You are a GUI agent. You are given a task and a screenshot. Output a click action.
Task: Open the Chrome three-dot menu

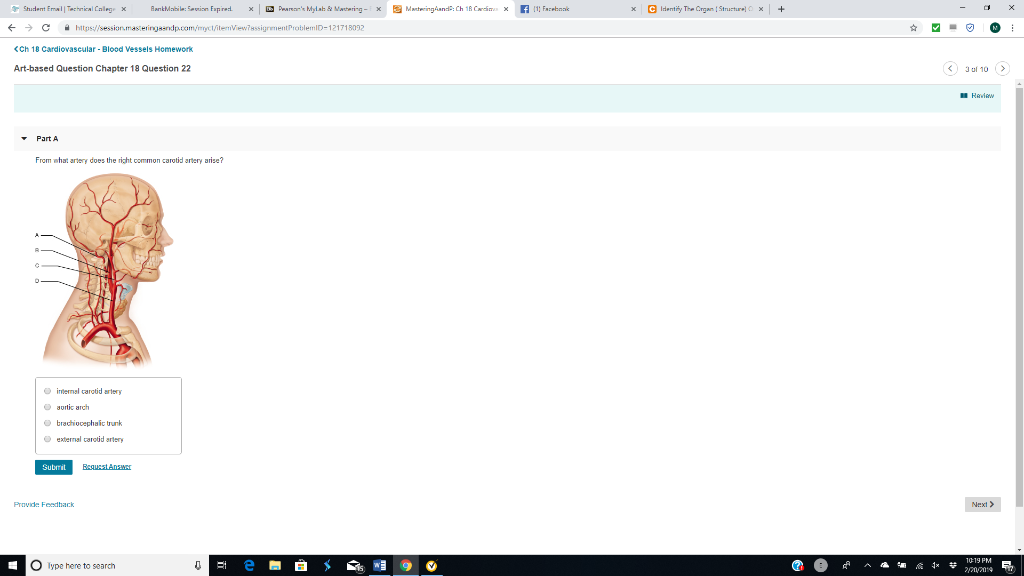pos(1012,27)
